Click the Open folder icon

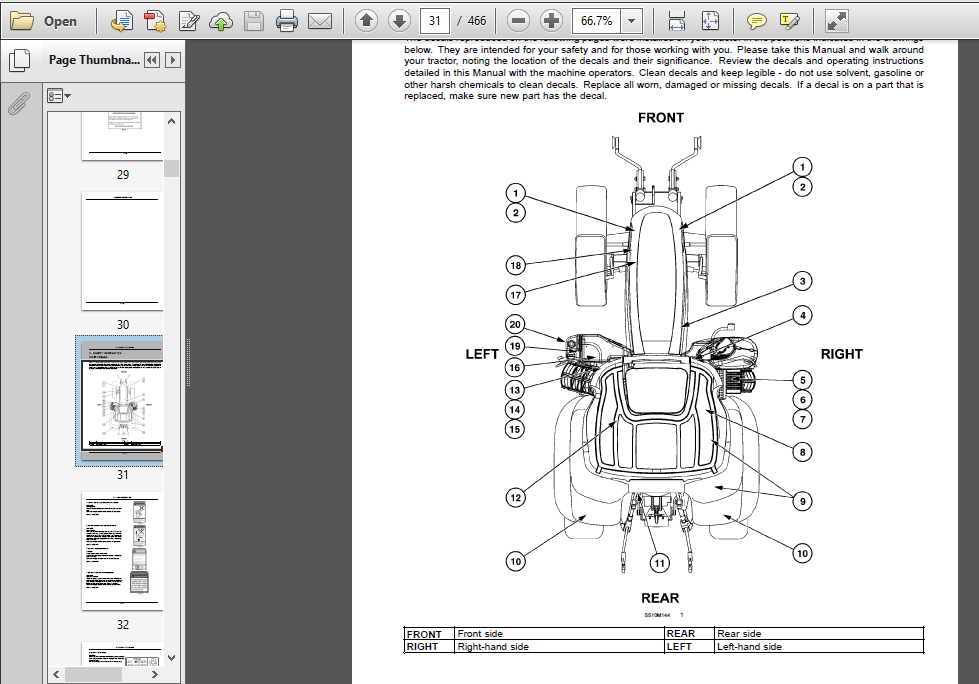point(22,21)
